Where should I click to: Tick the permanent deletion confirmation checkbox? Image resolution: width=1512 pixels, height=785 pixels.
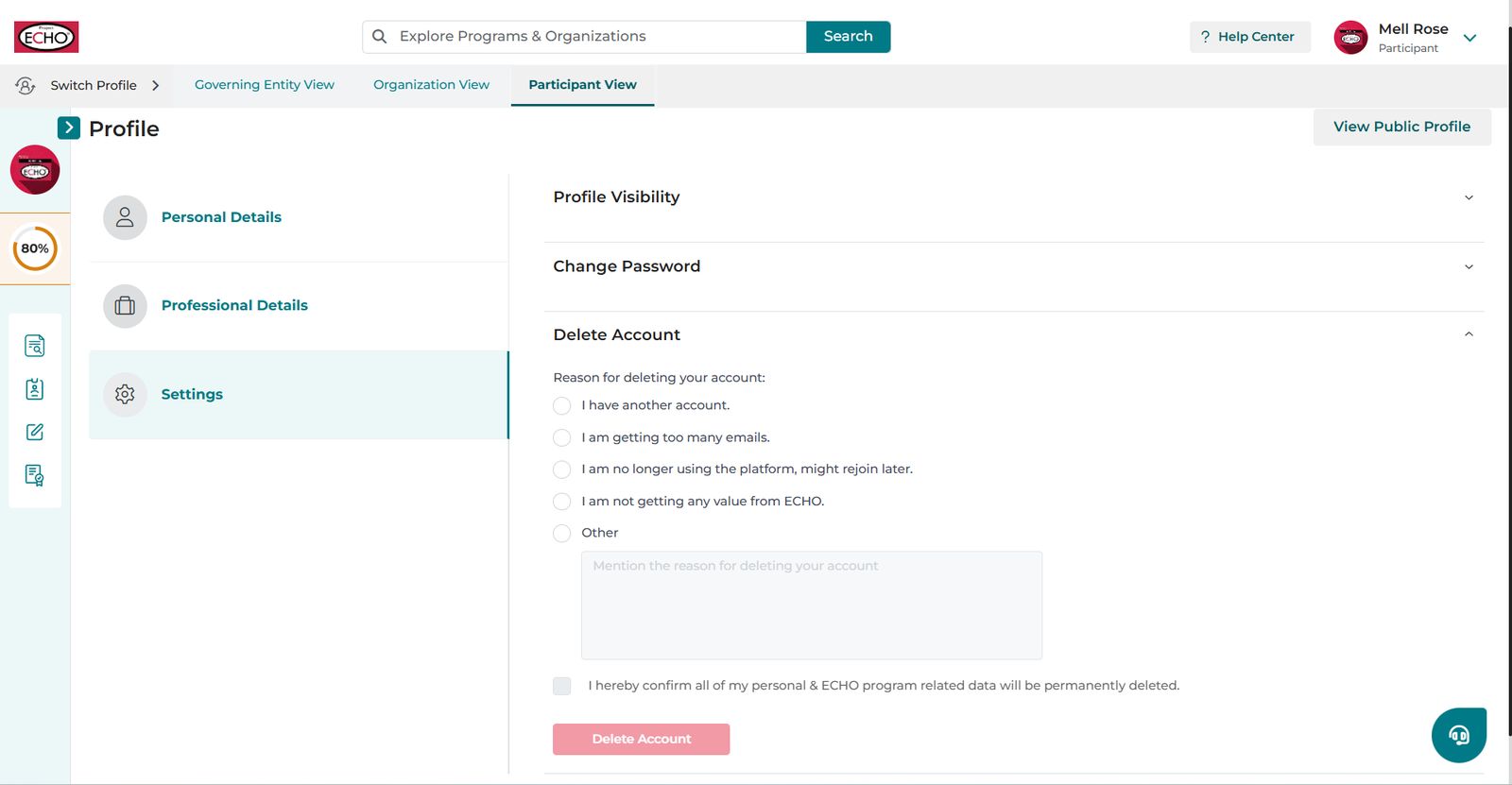click(x=561, y=686)
